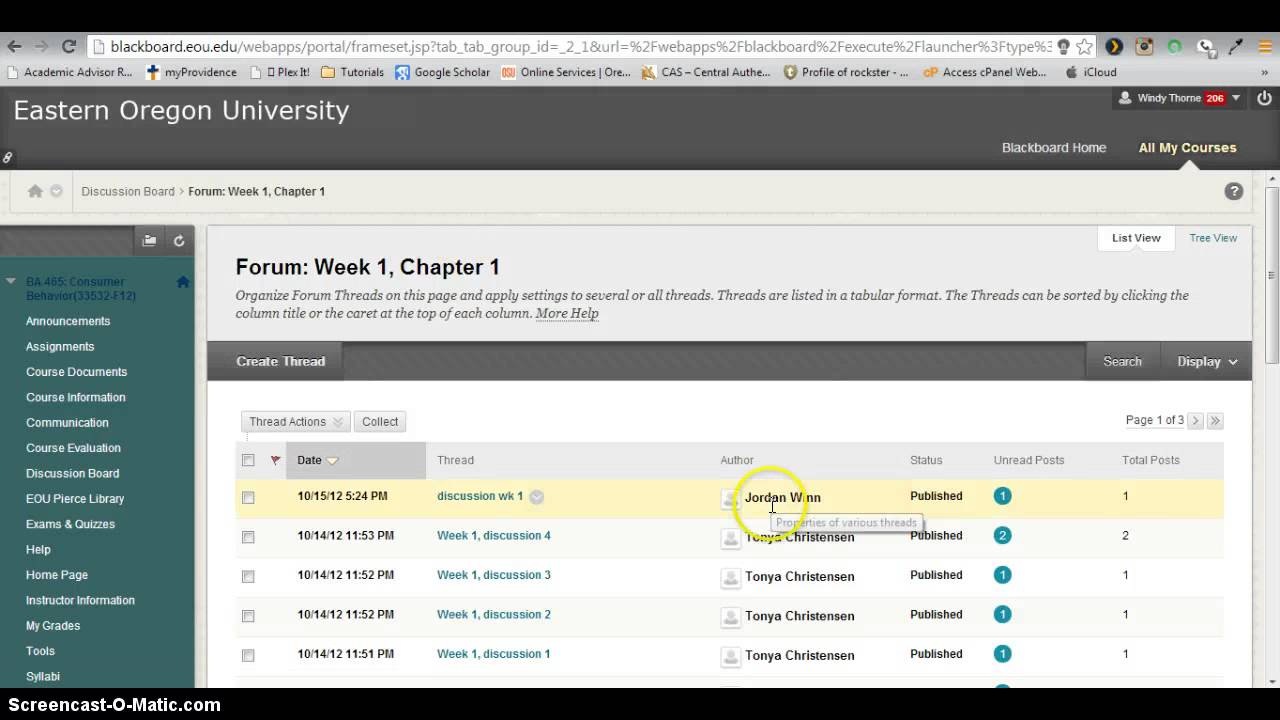
Task: Check the box for Week 1, discussion 4
Action: [x=248, y=537]
